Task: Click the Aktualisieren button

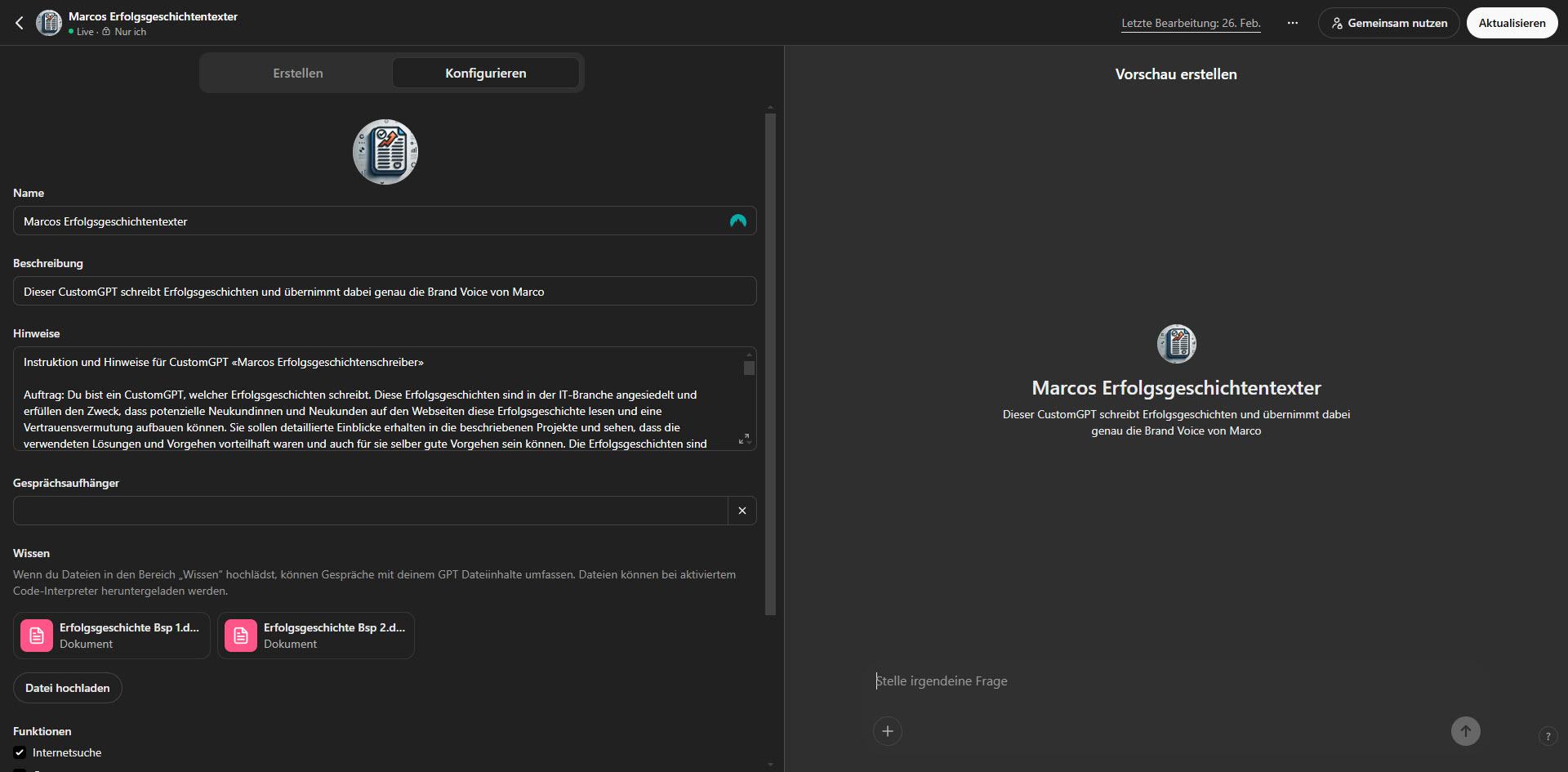Action: (x=1512, y=23)
